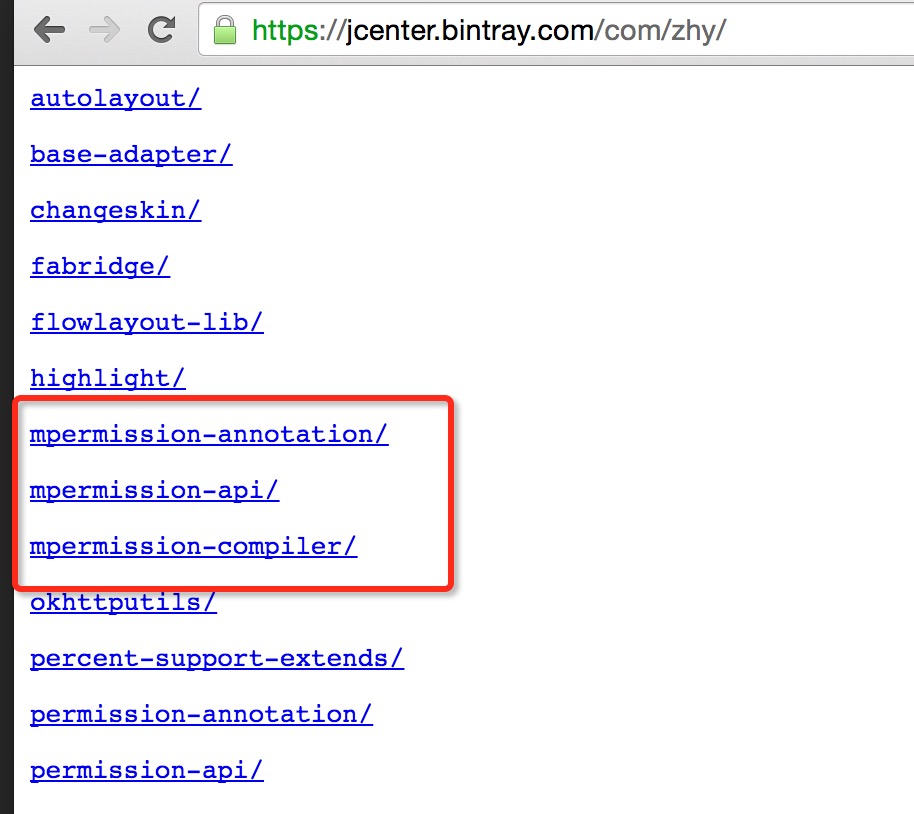This screenshot has width=914, height=814.
Task: Open the permission-annotation/ directory link
Action: point(201,714)
